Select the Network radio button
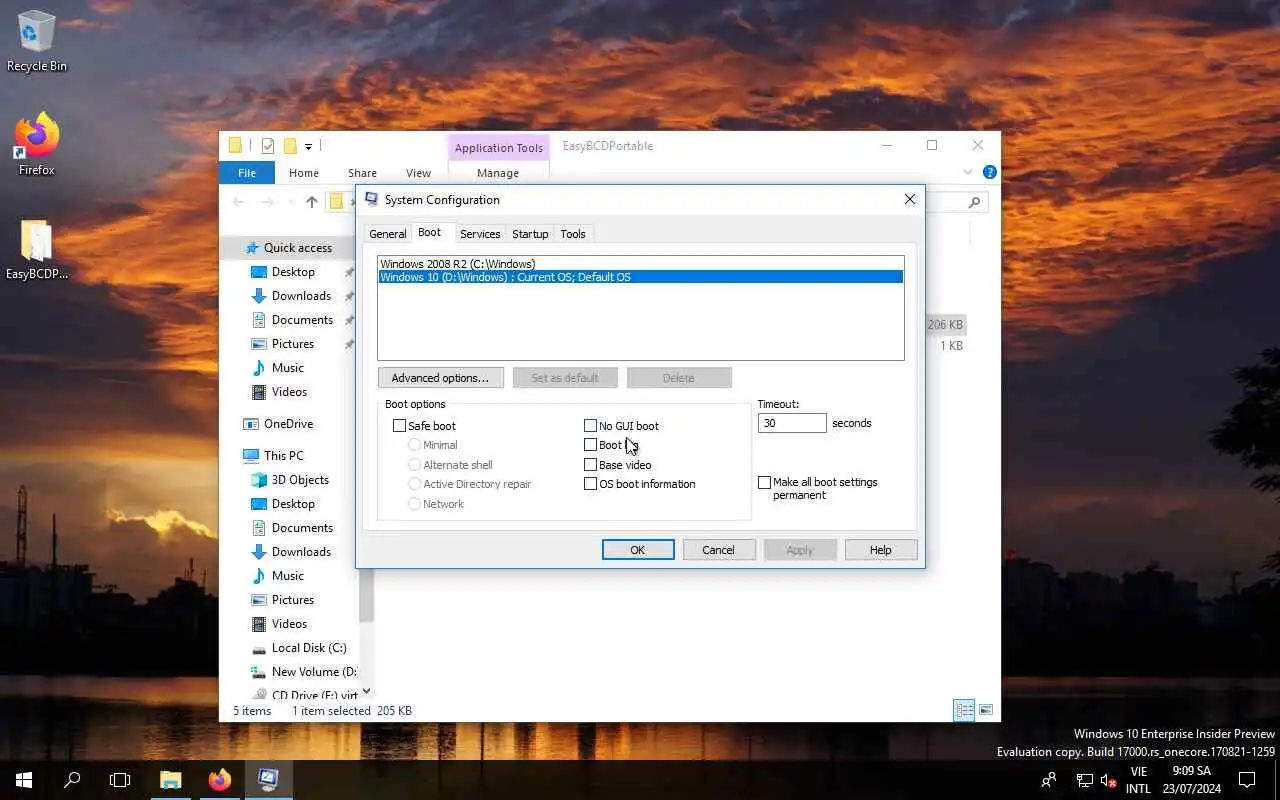The width and height of the screenshot is (1280, 800). (x=415, y=504)
